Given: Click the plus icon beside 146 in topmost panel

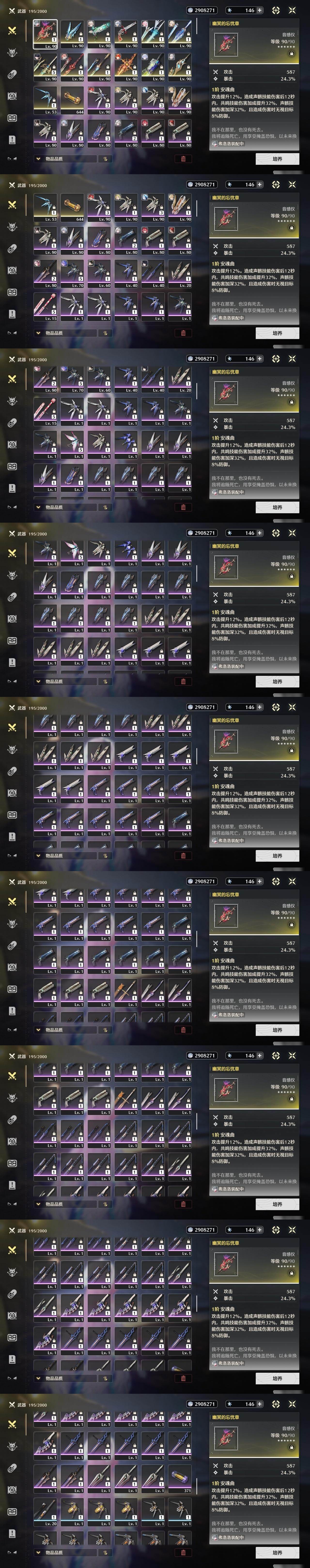Looking at the screenshot, I should (x=260, y=10).
